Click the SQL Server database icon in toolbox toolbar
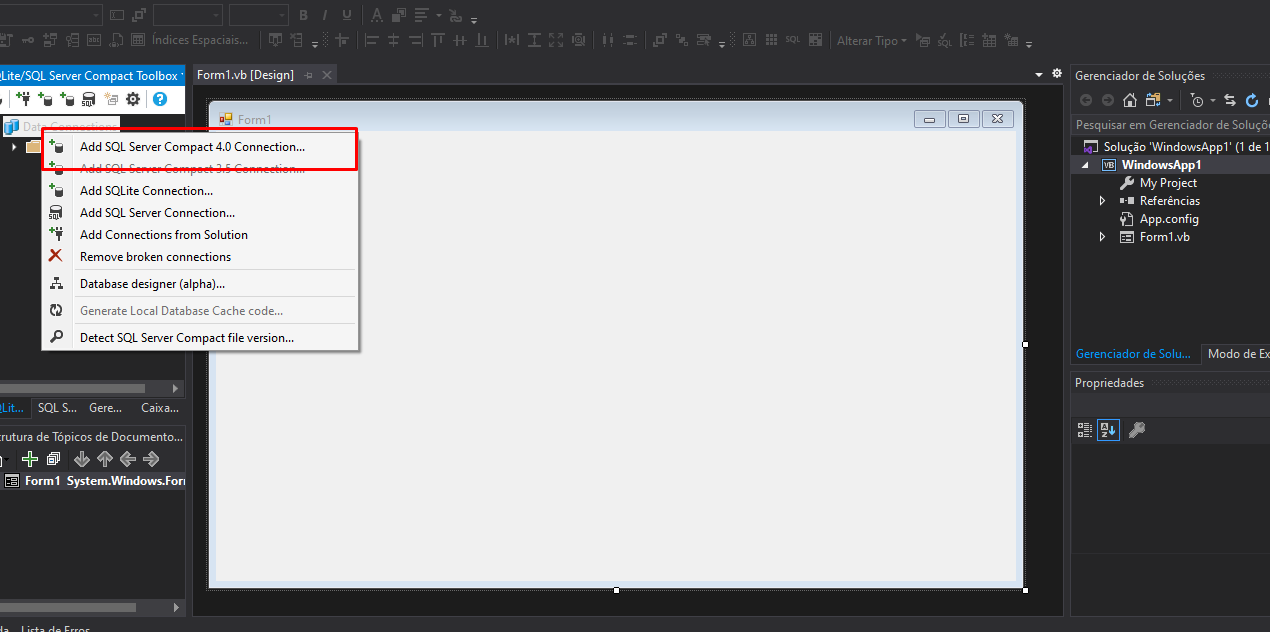1270x632 pixels. [88, 99]
